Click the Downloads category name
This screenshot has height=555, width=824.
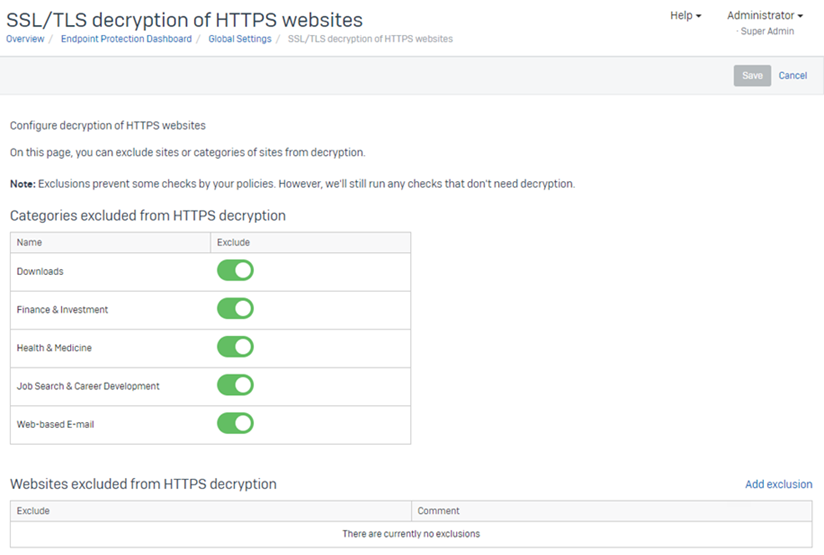click(40, 272)
